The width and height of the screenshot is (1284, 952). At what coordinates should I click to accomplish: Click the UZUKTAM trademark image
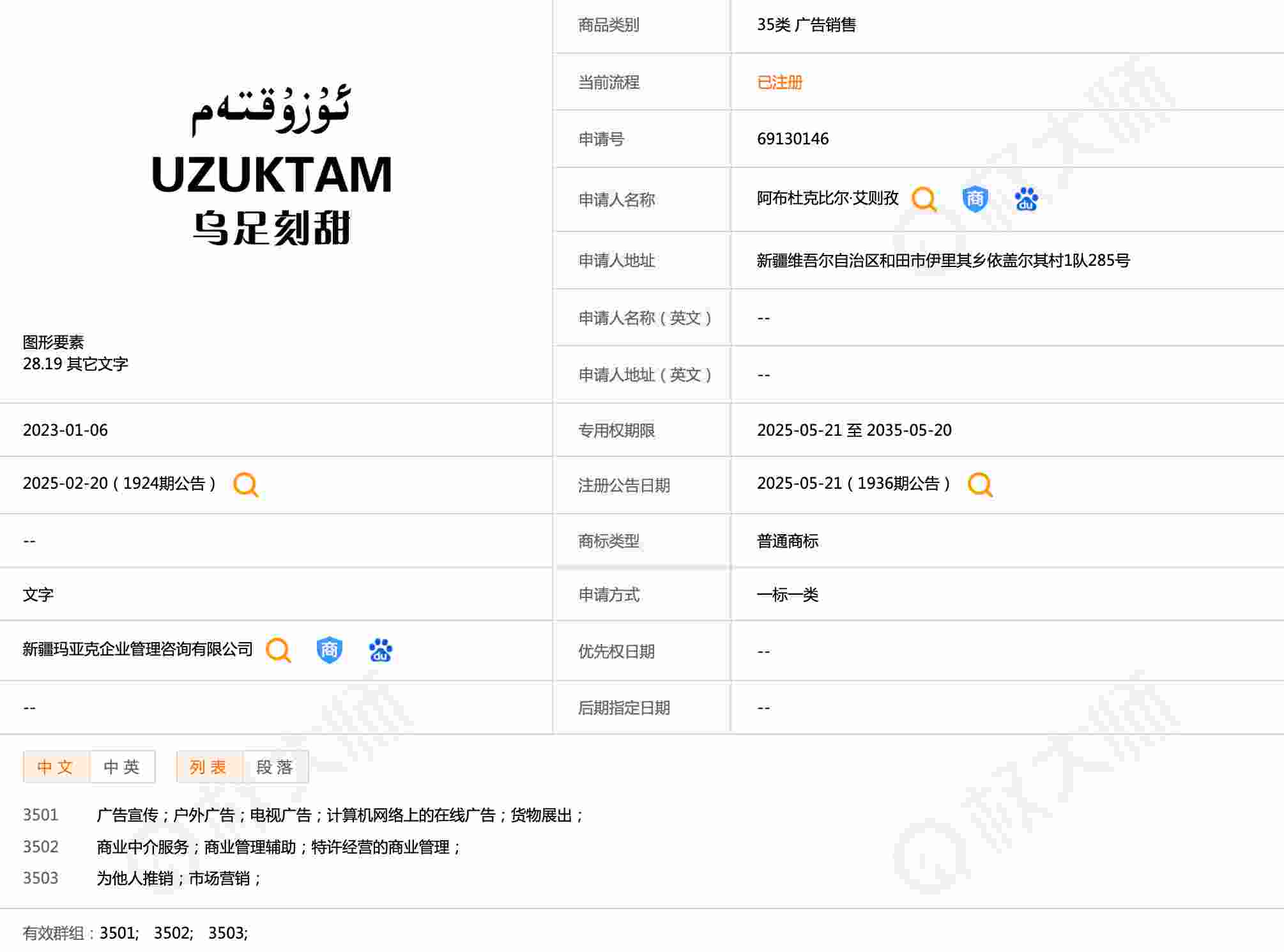(x=271, y=166)
